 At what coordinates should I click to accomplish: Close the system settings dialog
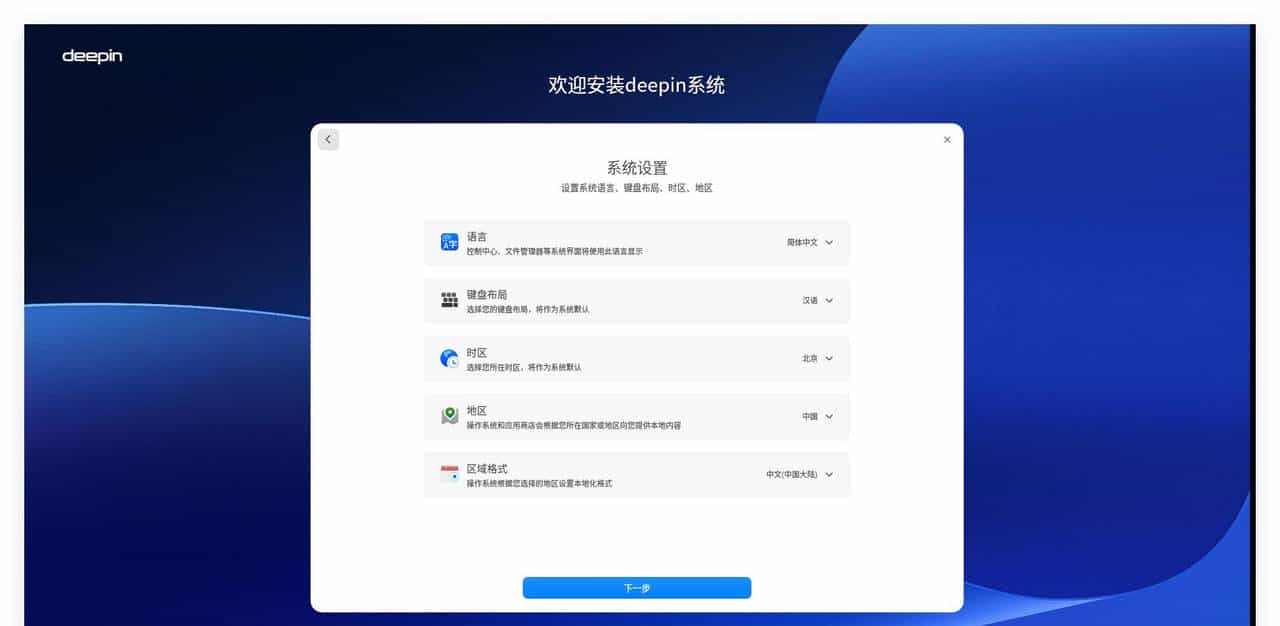(946, 139)
